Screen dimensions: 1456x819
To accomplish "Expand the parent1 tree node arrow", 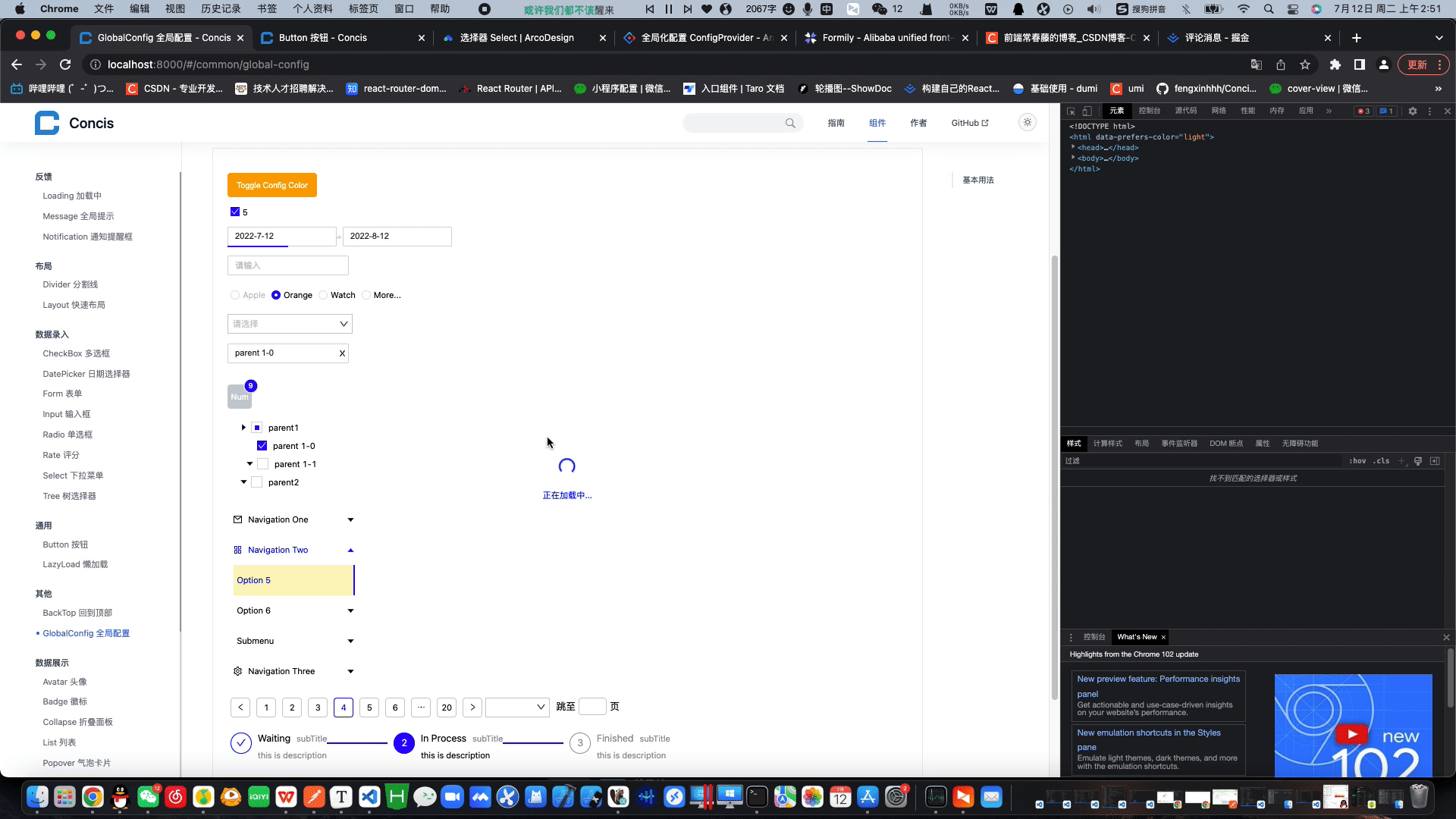I will click(x=243, y=428).
